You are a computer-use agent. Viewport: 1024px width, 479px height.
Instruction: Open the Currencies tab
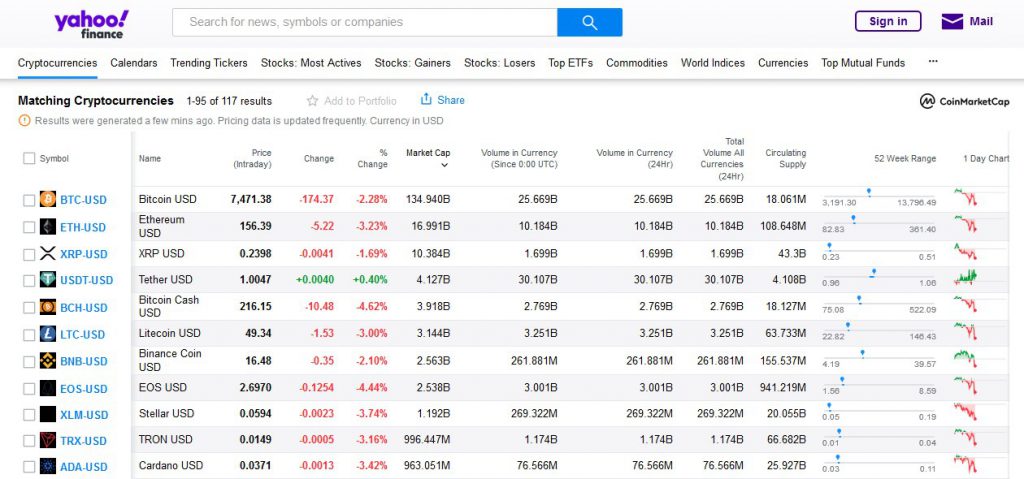pyautogui.click(x=783, y=63)
